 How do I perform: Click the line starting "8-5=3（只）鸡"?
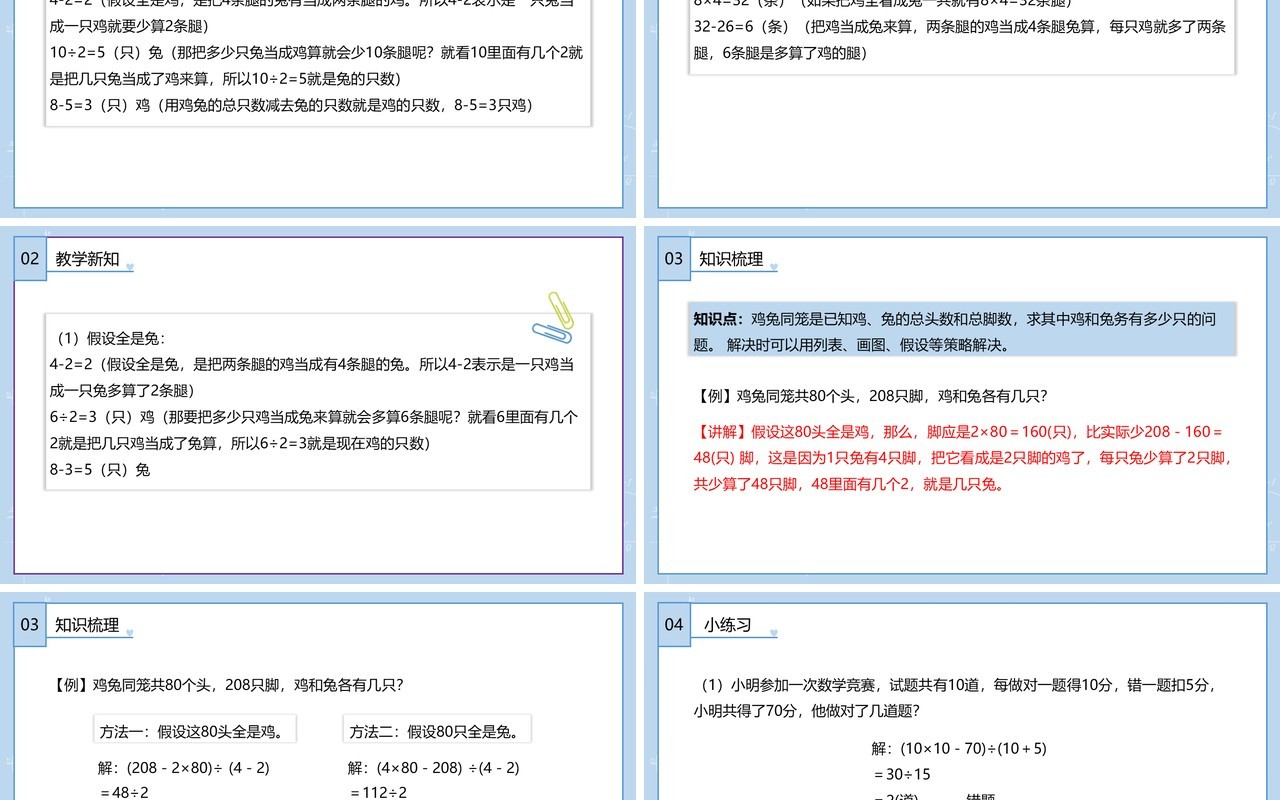pyautogui.click(x=291, y=105)
